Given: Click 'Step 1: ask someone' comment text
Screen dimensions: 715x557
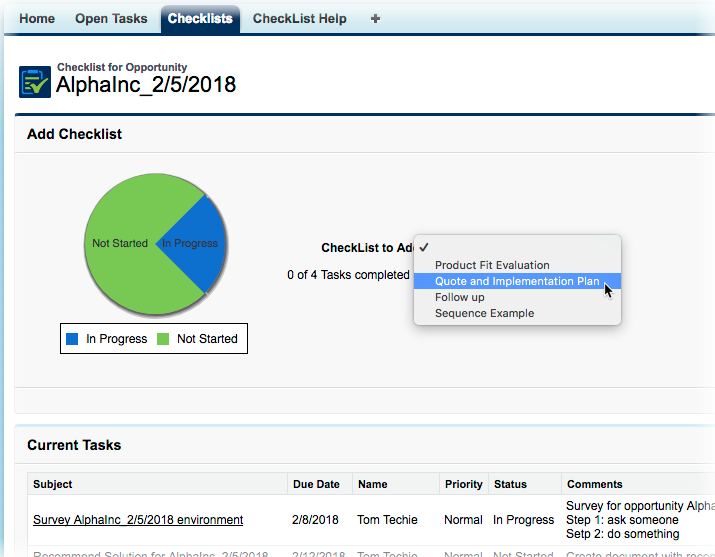Looking at the screenshot, I should [622, 520].
